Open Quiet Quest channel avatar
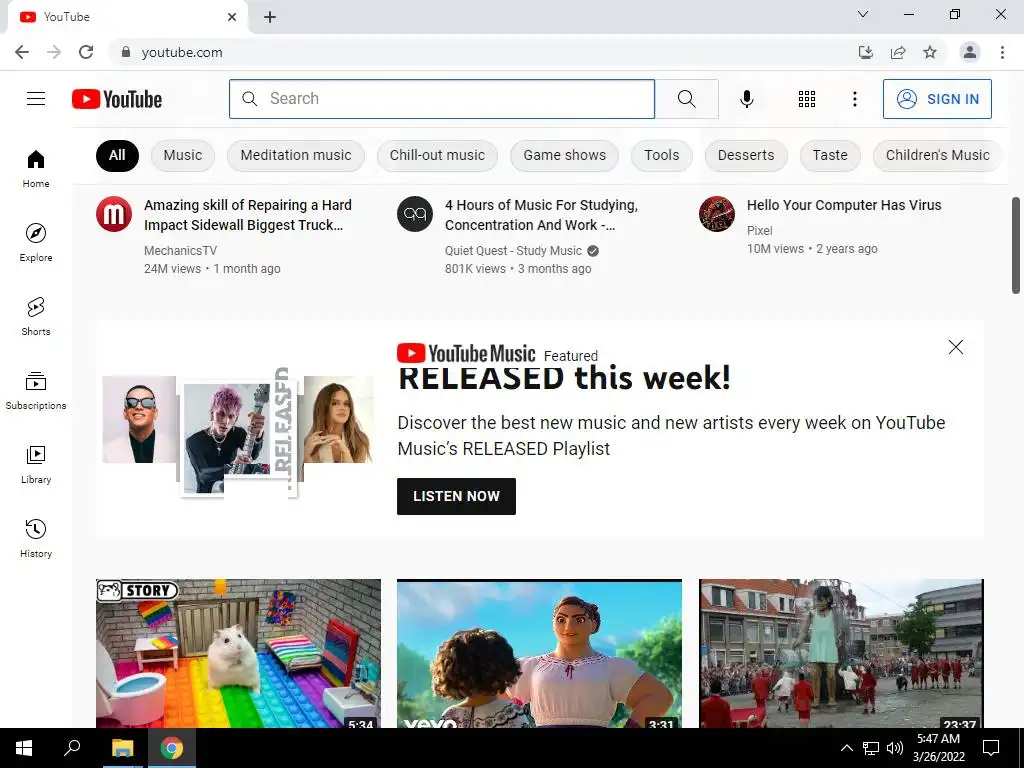The width and height of the screenshot is (1024, 768). tap(415, 214)
